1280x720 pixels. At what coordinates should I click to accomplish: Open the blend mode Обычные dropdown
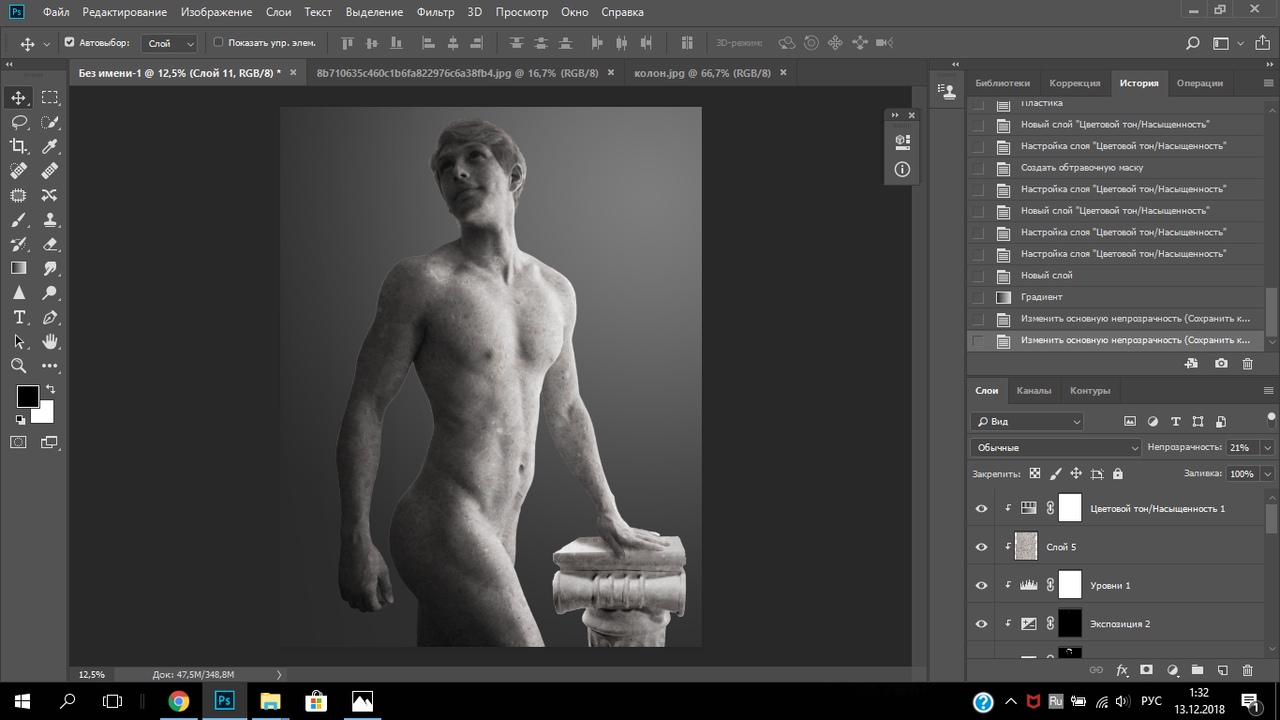pyautogui.click(x=1055, y=448)
